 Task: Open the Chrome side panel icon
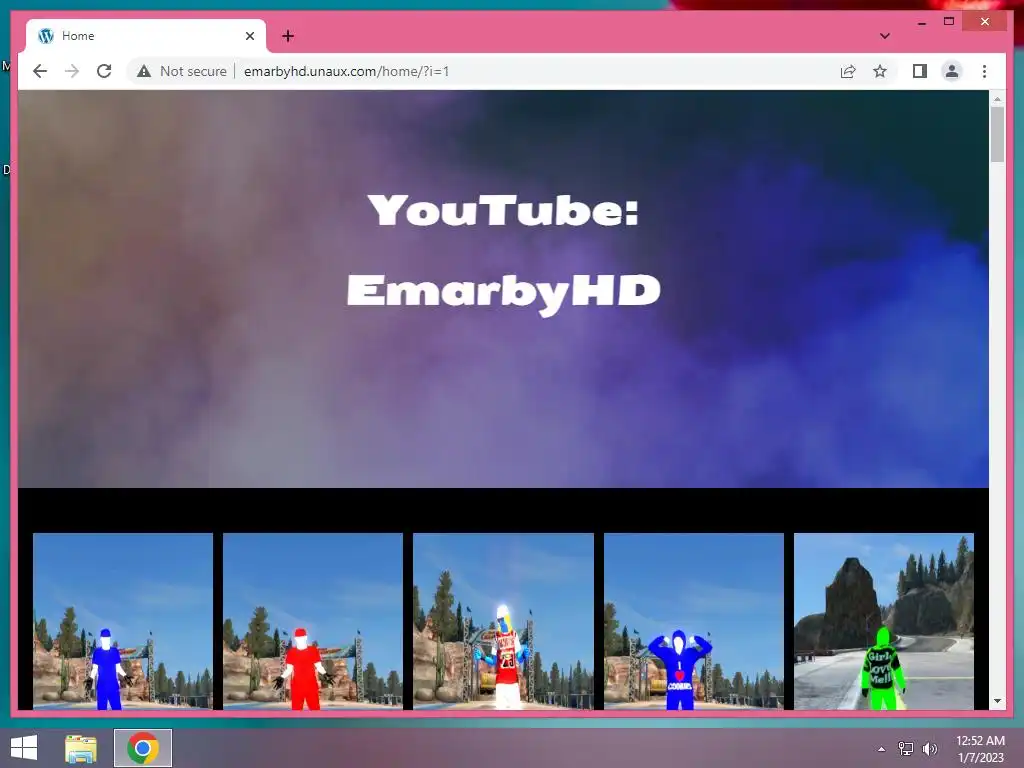[x=920, y=71]
